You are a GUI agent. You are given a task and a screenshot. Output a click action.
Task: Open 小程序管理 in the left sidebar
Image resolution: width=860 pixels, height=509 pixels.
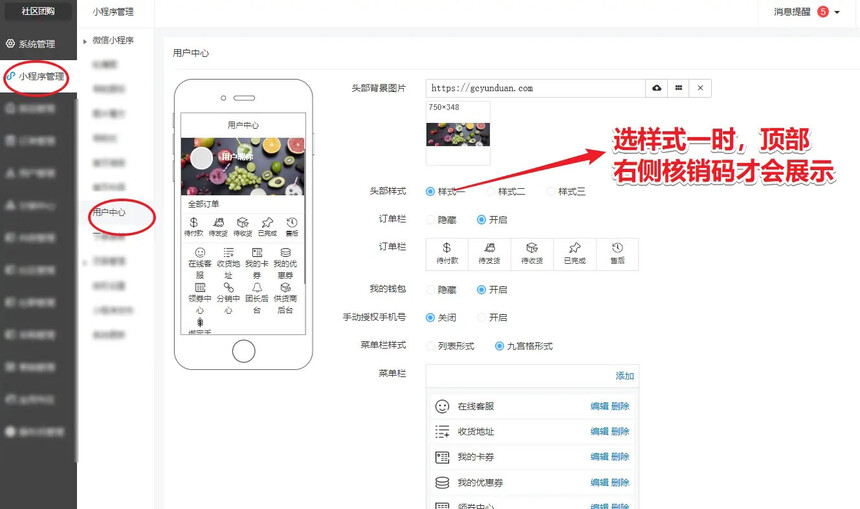click(36, 77)
